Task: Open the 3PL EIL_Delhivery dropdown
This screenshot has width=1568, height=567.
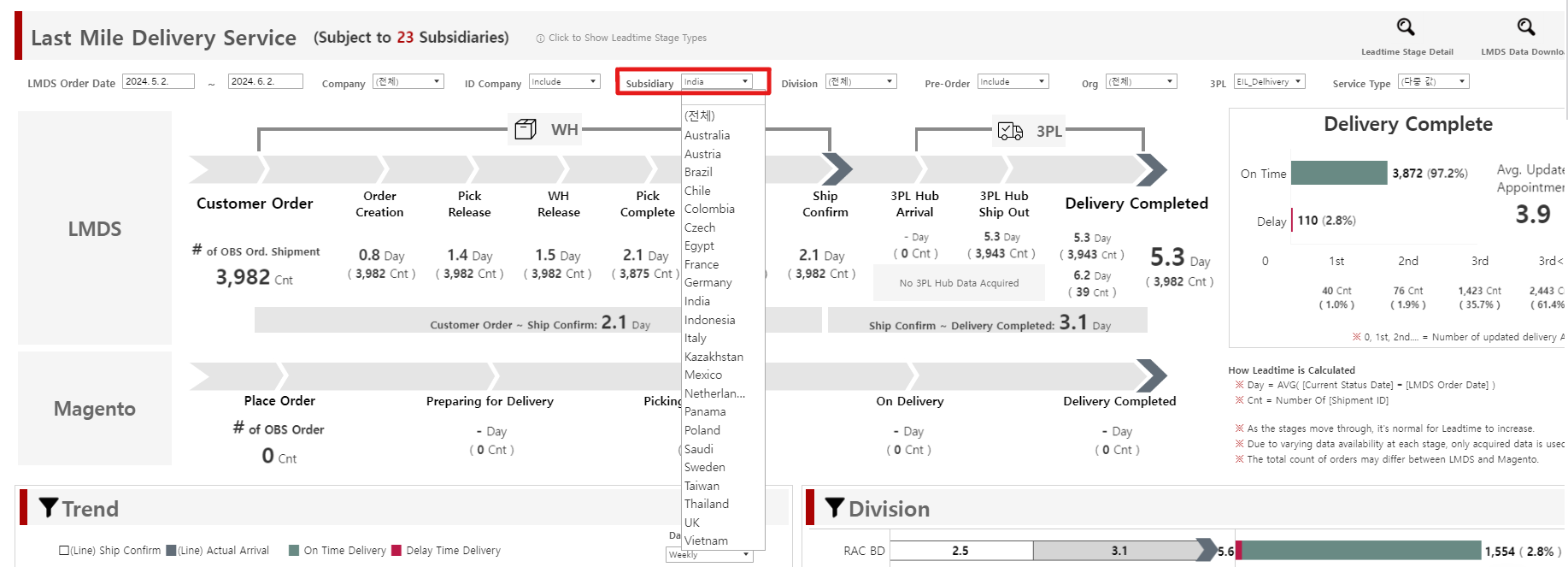Action: coord(1298,82)
